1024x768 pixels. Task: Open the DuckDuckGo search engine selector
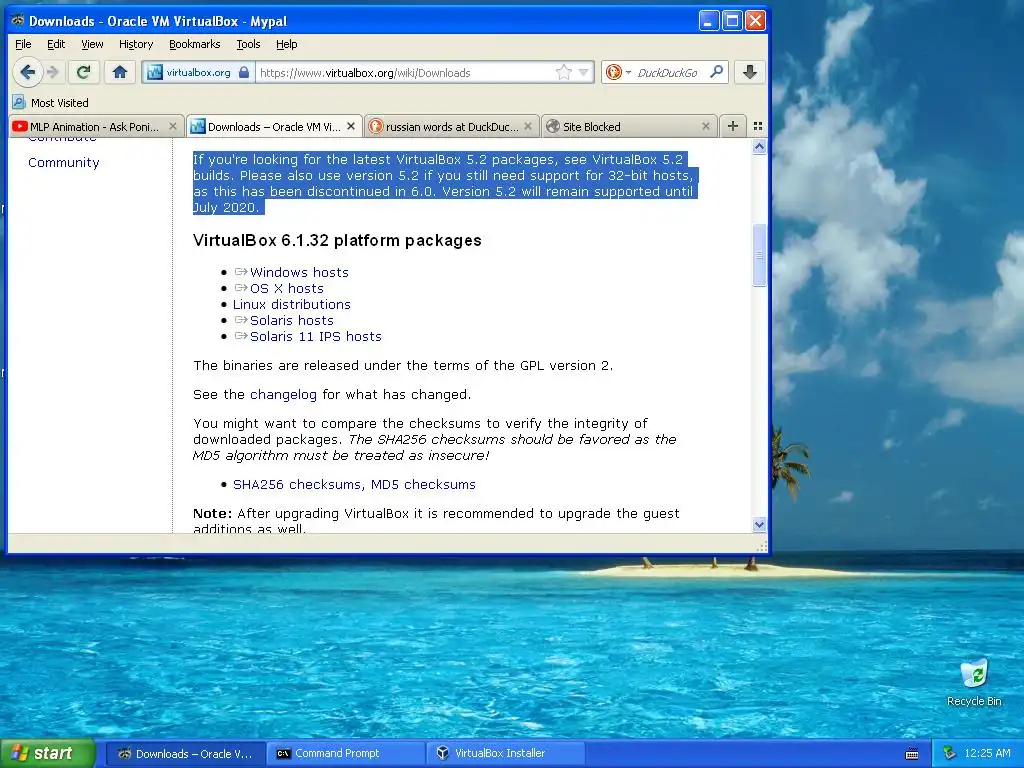click(617, 72)
